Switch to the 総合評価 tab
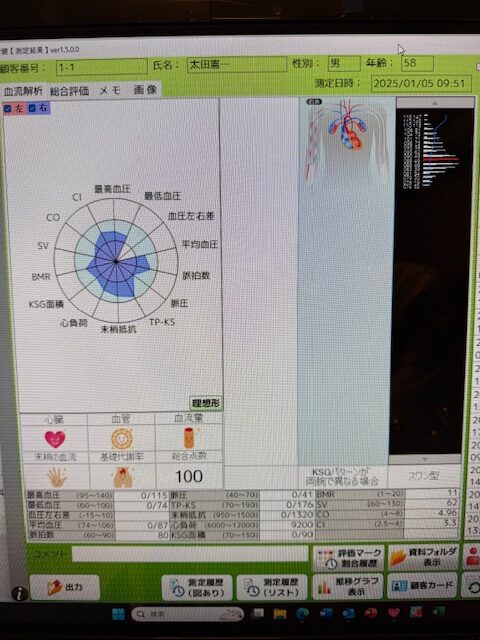The width and height of the screenshot is (480, 640). pyautogui.click(x=69, y=91)
